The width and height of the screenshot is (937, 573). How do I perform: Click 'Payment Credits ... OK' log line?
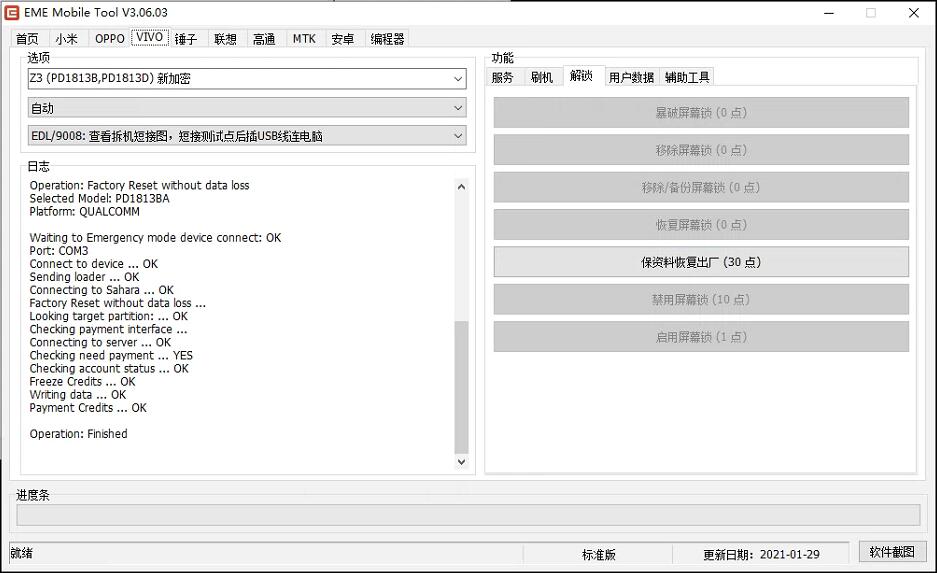pos(88,407)
